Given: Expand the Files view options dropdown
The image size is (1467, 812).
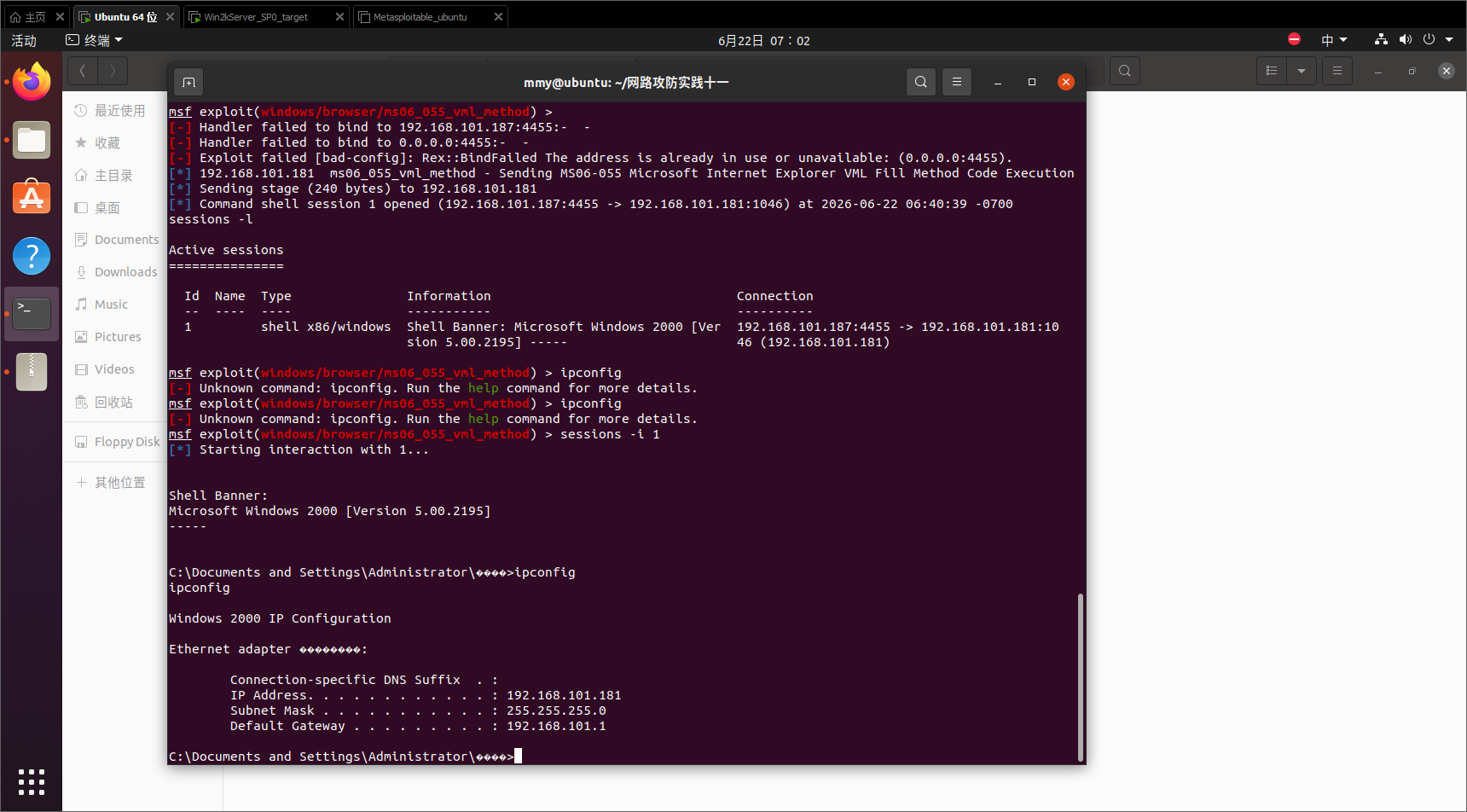Looking at the screenshot, I should [x=1302, y=71].
